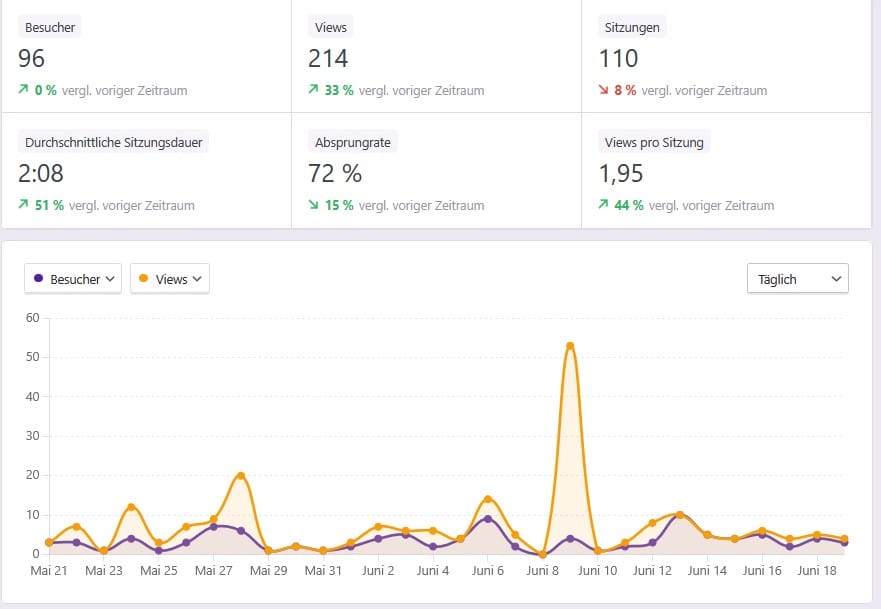This screenshot has height=609, width=881.
Task: Click the Views peak data point at 53
Action: pos(570,346)
